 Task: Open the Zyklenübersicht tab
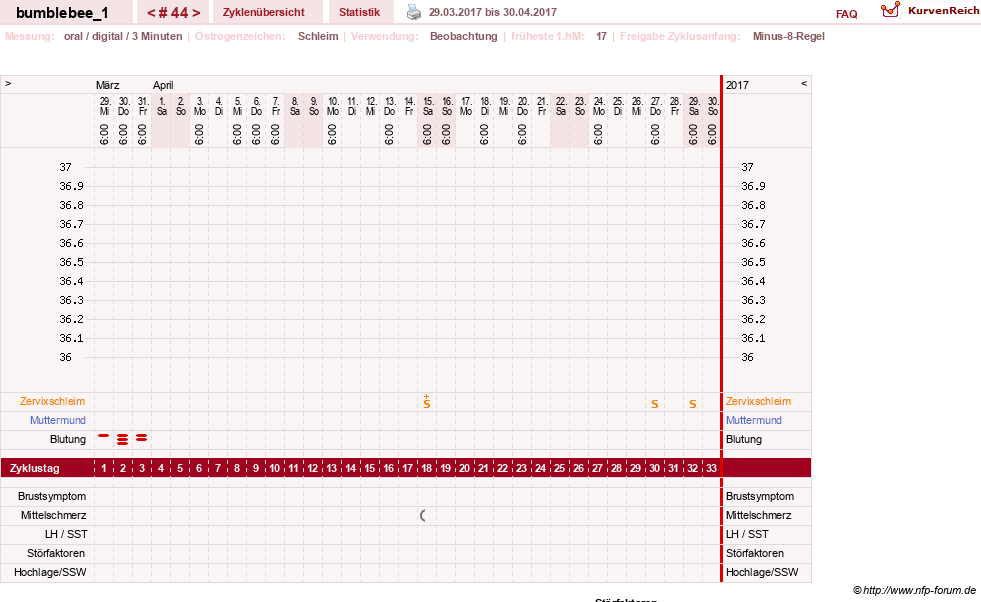coord(263,12)
